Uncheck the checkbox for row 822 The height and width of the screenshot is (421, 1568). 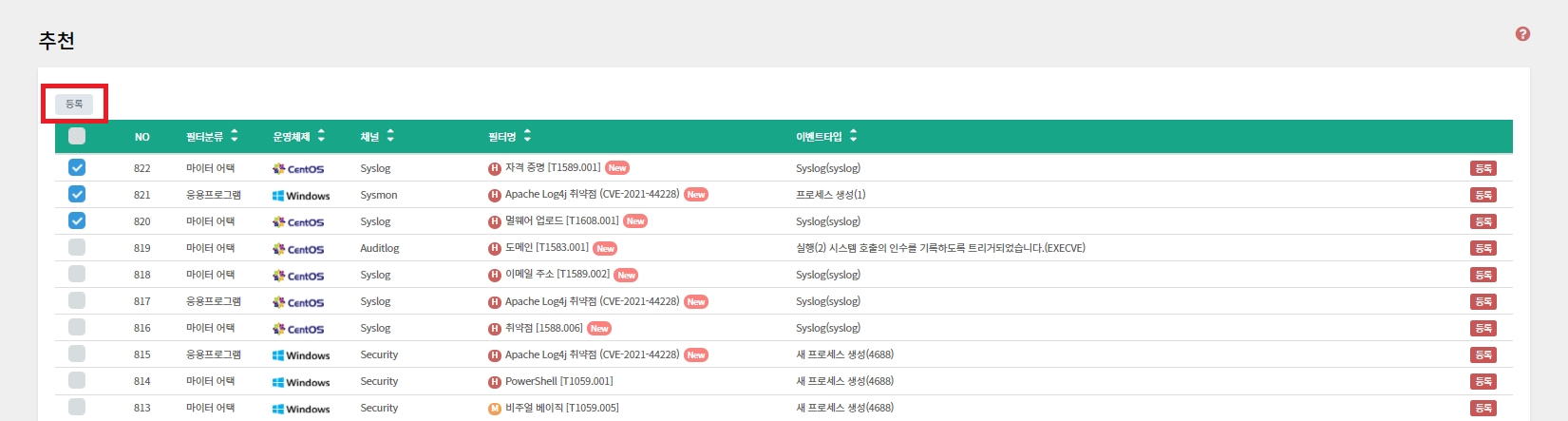click(77, 168)
